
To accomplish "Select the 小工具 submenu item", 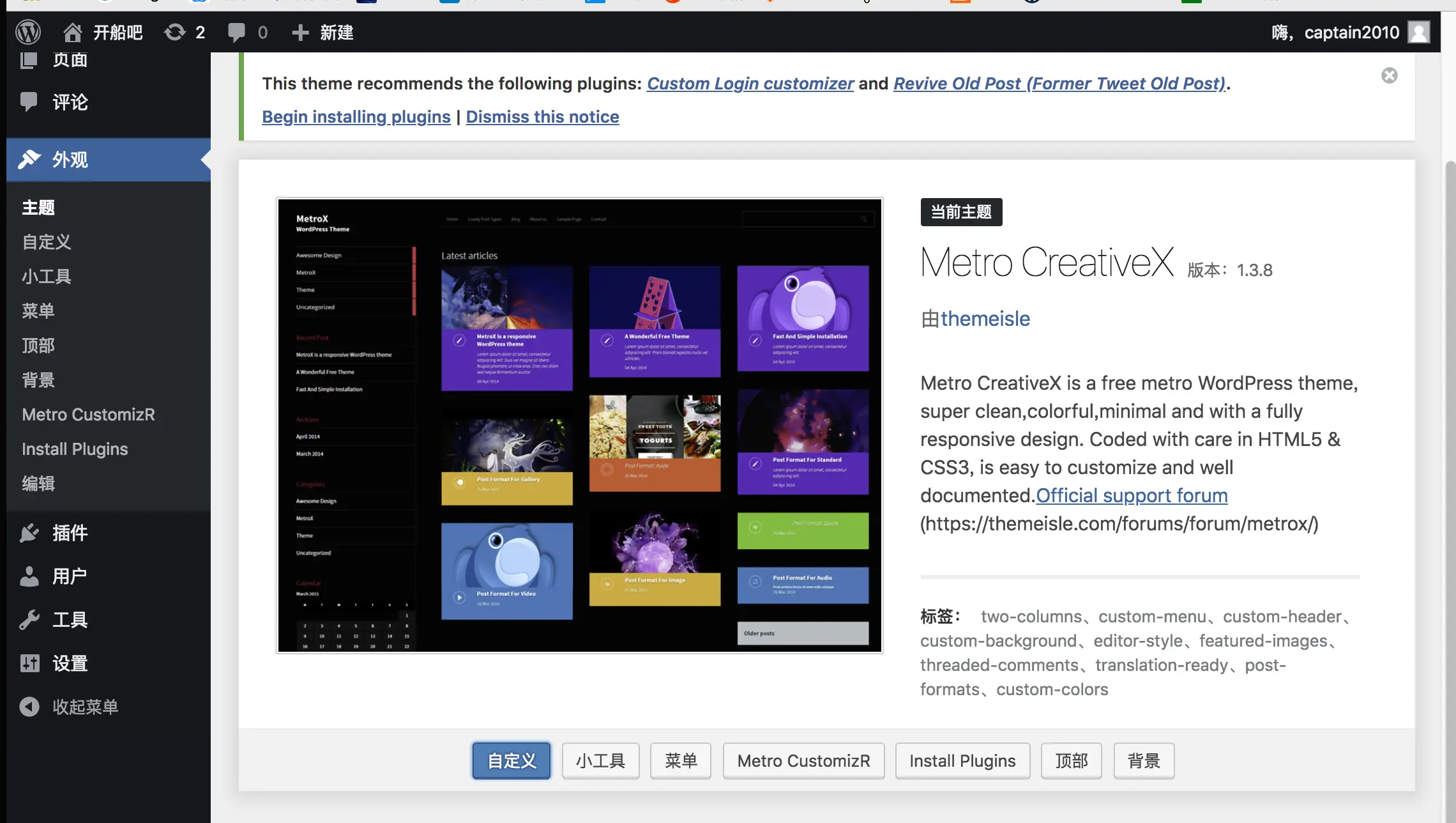I will 47,277.
